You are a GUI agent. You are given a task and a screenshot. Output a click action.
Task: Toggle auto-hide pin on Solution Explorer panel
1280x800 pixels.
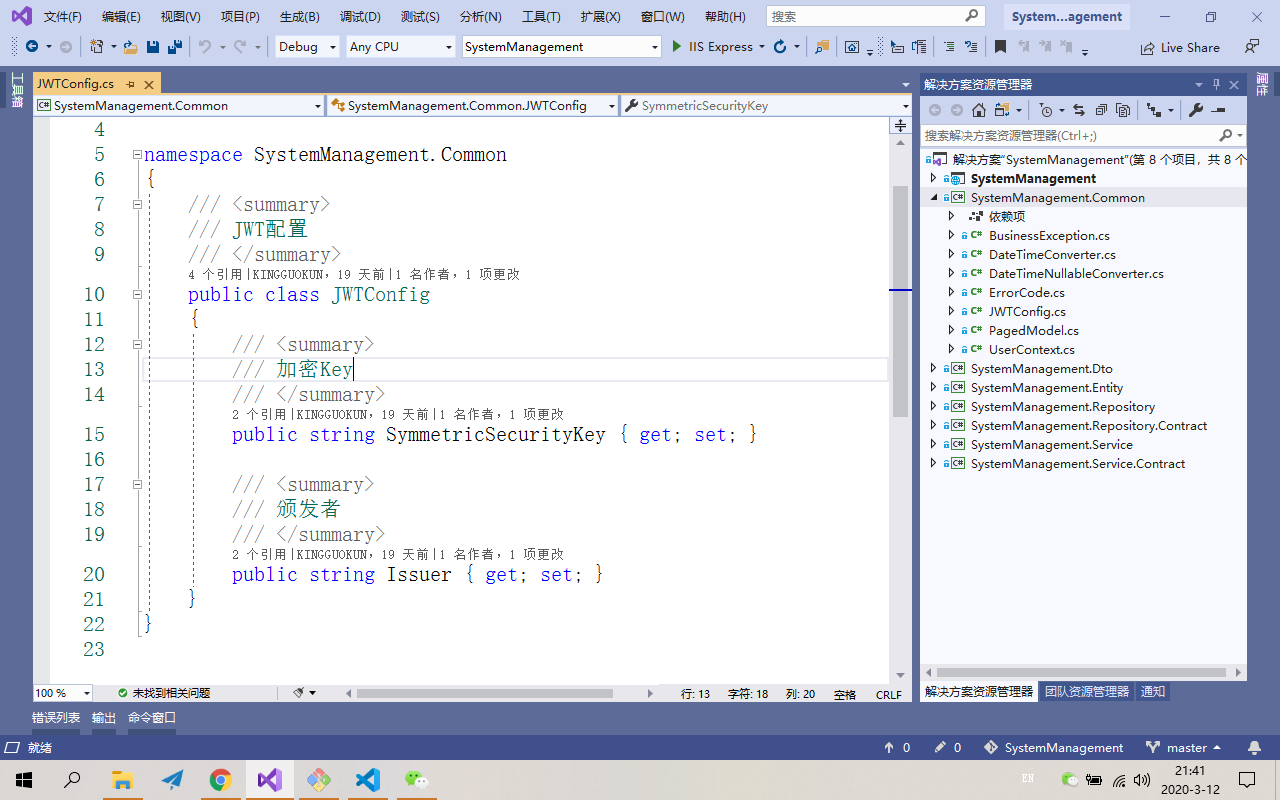(x=1216, y=85)
